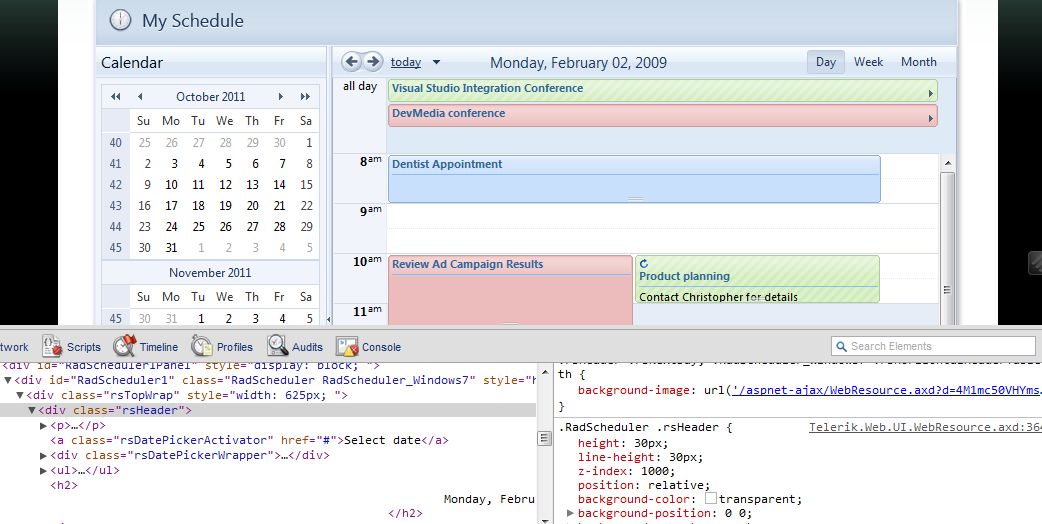Jump to next month in October 2011 calendar
The width and height of the screenshot is (1042, 524).
click(x=280, y=97)
